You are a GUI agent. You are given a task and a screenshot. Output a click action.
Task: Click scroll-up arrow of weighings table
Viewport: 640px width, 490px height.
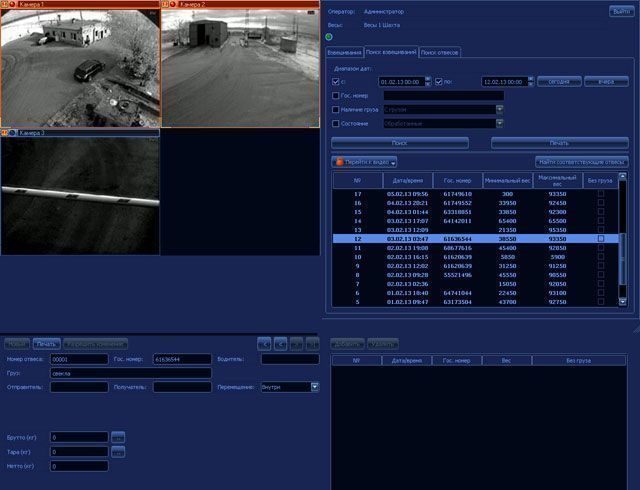pos(622,176)
